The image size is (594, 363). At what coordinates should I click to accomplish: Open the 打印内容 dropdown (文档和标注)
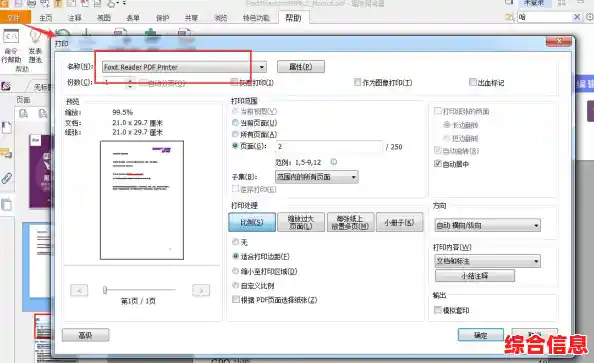(488, 261)
